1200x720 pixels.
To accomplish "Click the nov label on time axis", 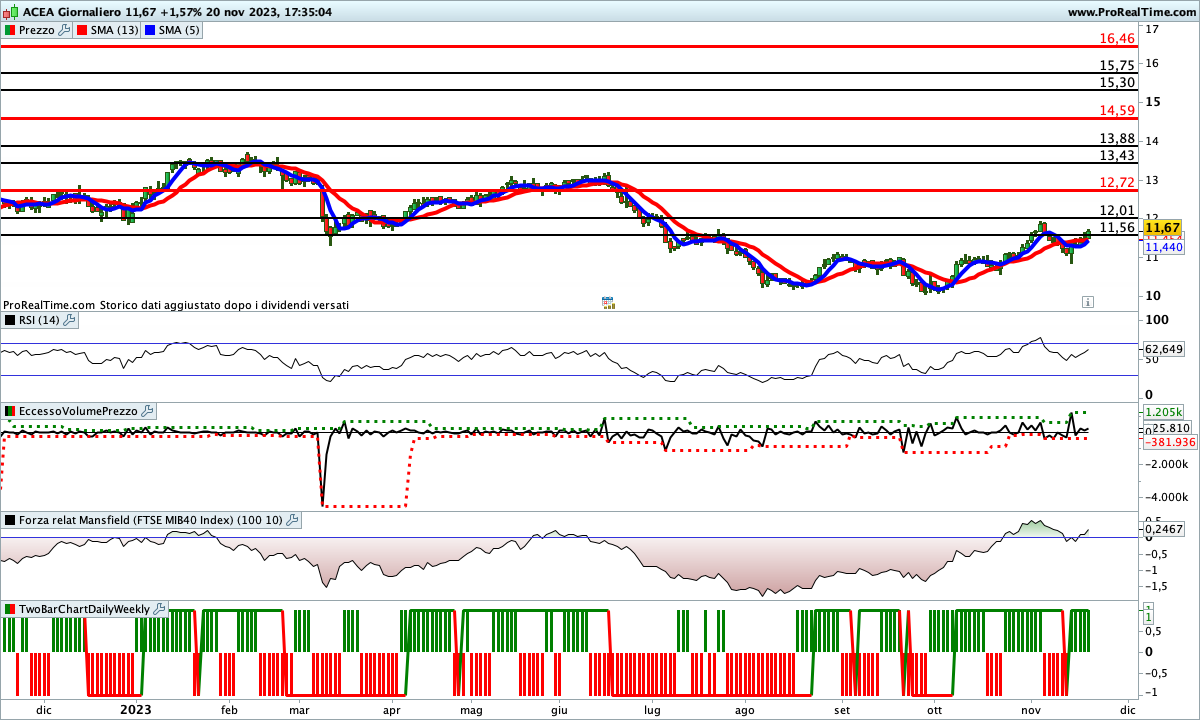I will (1031, 709).
